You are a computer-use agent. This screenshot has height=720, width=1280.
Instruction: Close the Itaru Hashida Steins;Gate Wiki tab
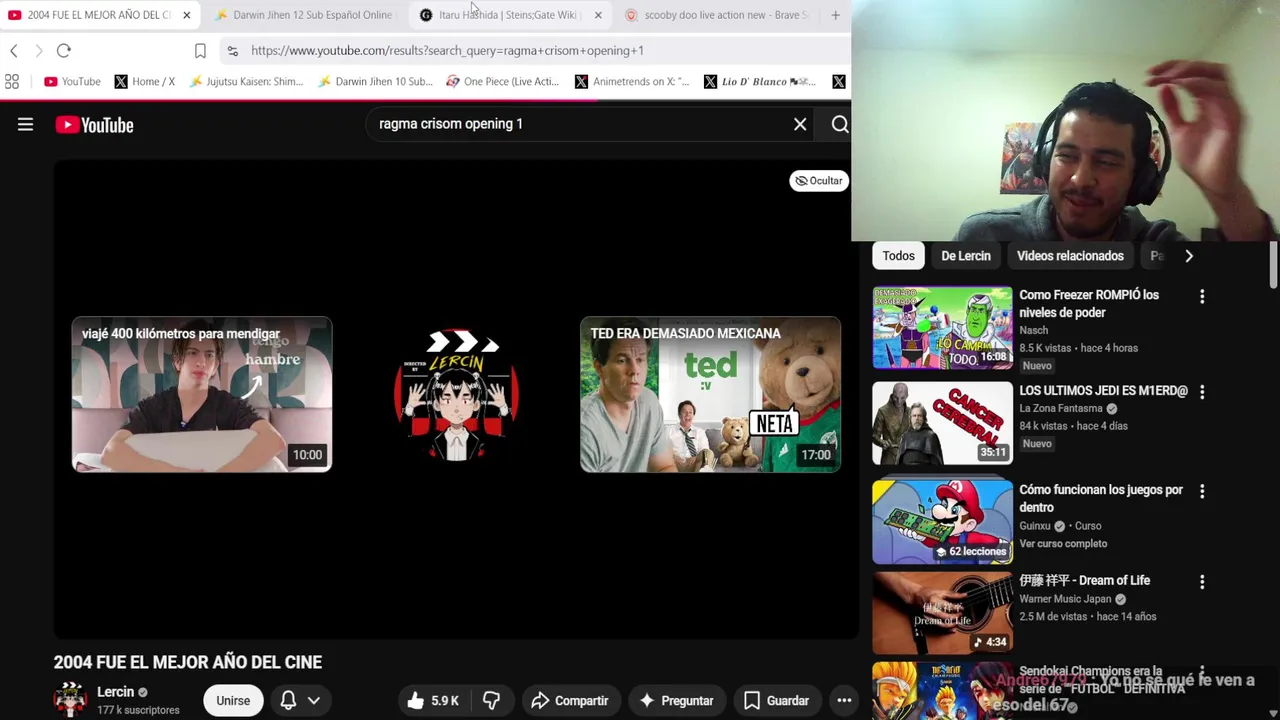coord(598,15)
